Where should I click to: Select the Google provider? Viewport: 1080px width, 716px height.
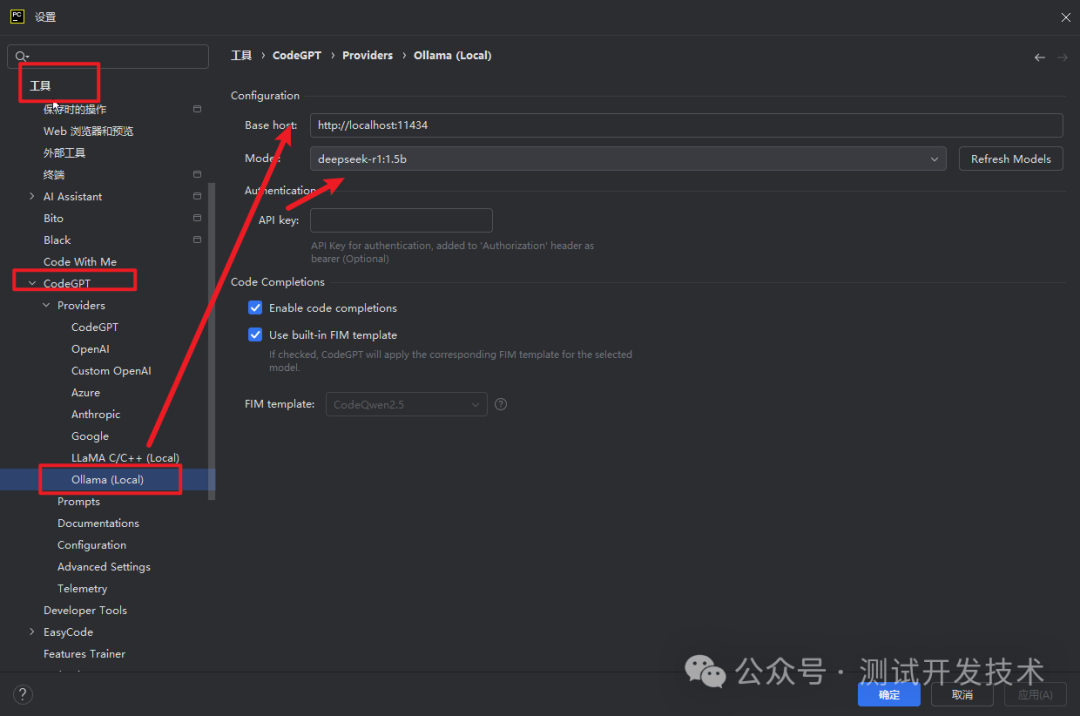(x=90, y=436)
